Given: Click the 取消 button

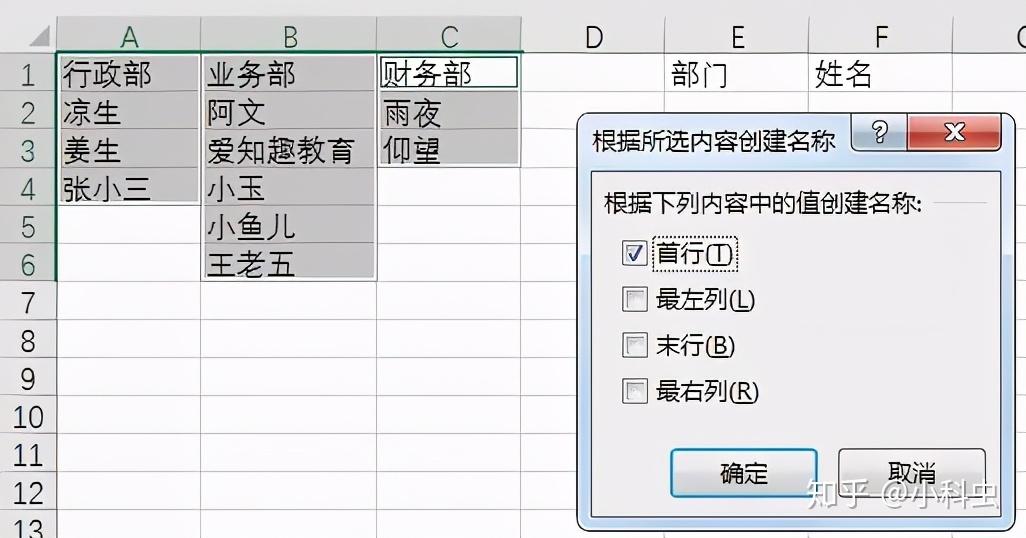Looking at the screenshot, I should tap(911, 473).
